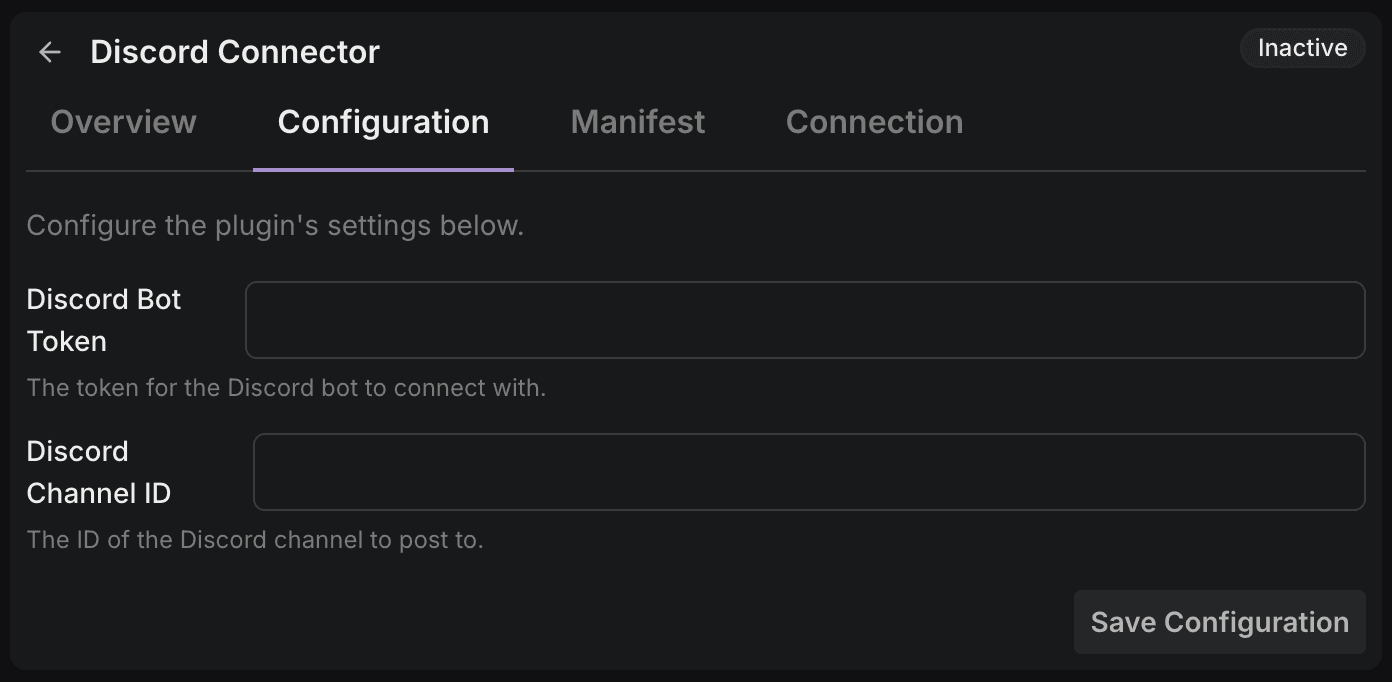Switch to the Manifest tab
Image resolution: width=1392 pixels, height=682 pixels.
[x=637, y=121]
